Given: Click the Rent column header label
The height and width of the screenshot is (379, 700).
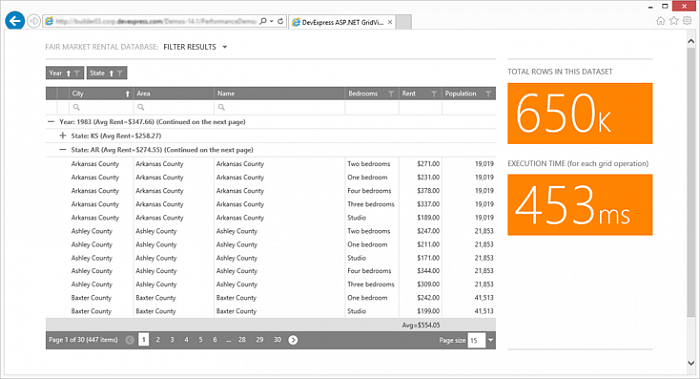Looking at the screenshot, I should (x=408, y=93).
